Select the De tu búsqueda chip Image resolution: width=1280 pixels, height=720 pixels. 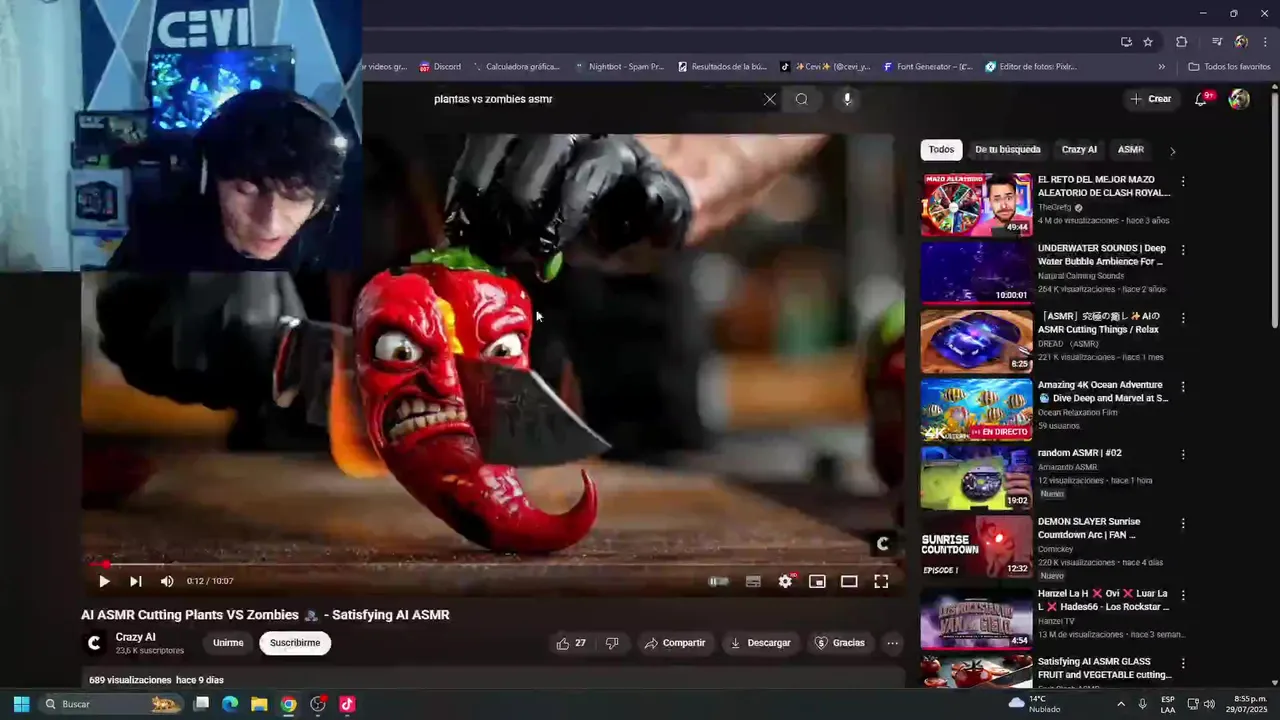point(1008,150)
